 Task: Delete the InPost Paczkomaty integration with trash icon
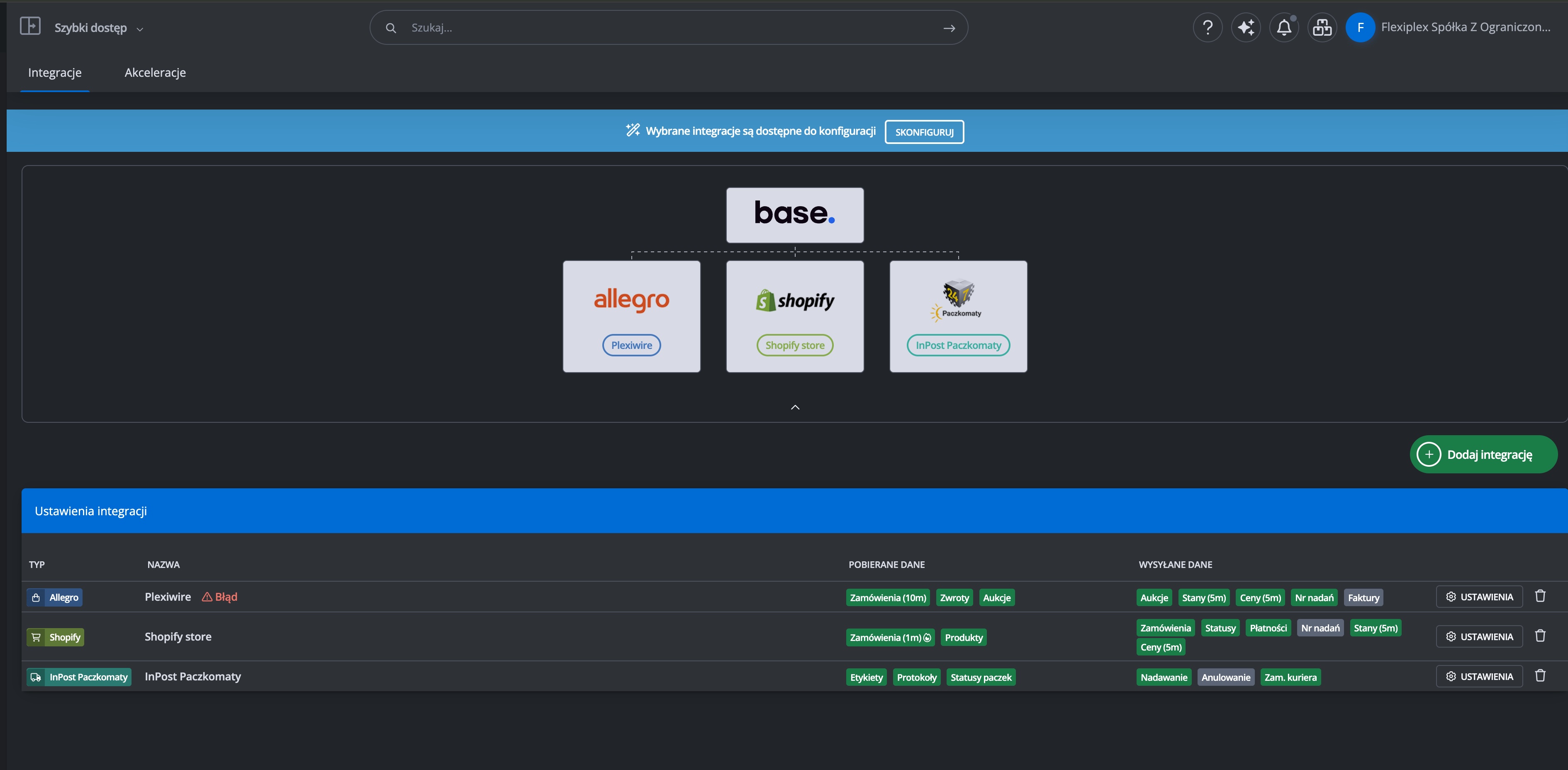pyautogui.click(x=1540, y=676)
